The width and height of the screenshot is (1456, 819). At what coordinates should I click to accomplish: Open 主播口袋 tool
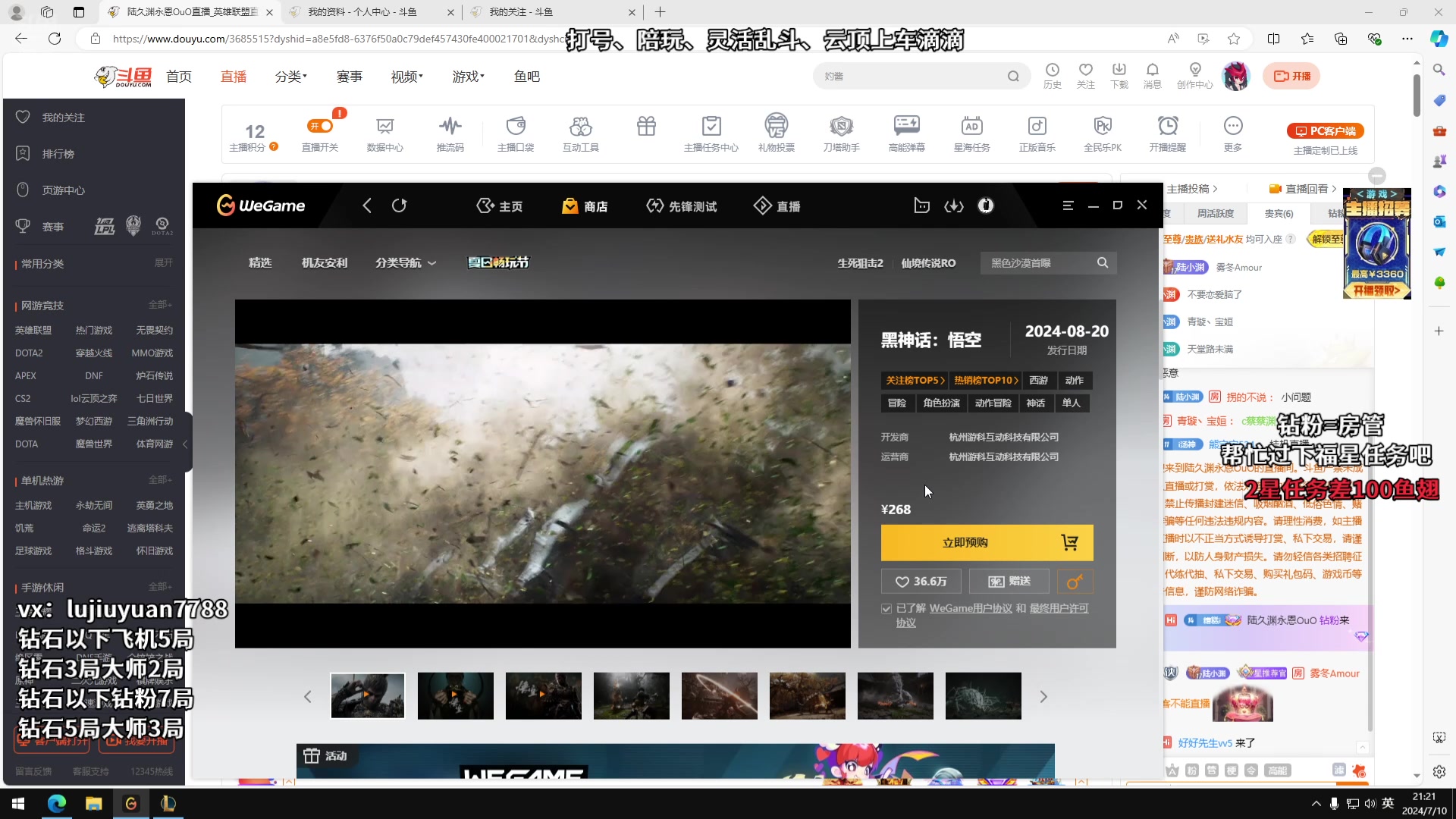click(516, 133)
